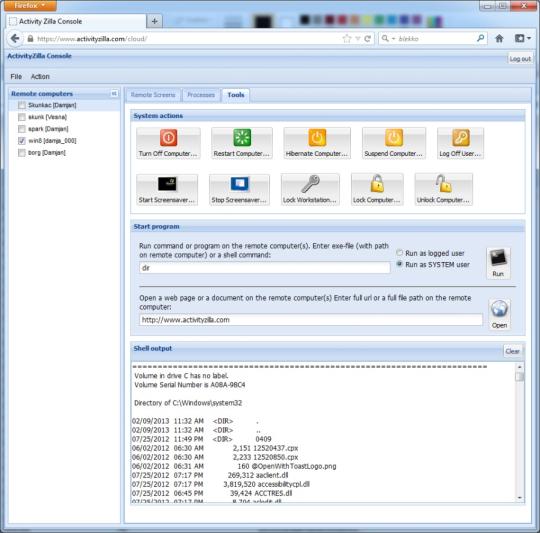Image resolution: width=540 pixels, height=533 pixels.
Task: Select Run as logged user option
Action: [x=399, y=253]
